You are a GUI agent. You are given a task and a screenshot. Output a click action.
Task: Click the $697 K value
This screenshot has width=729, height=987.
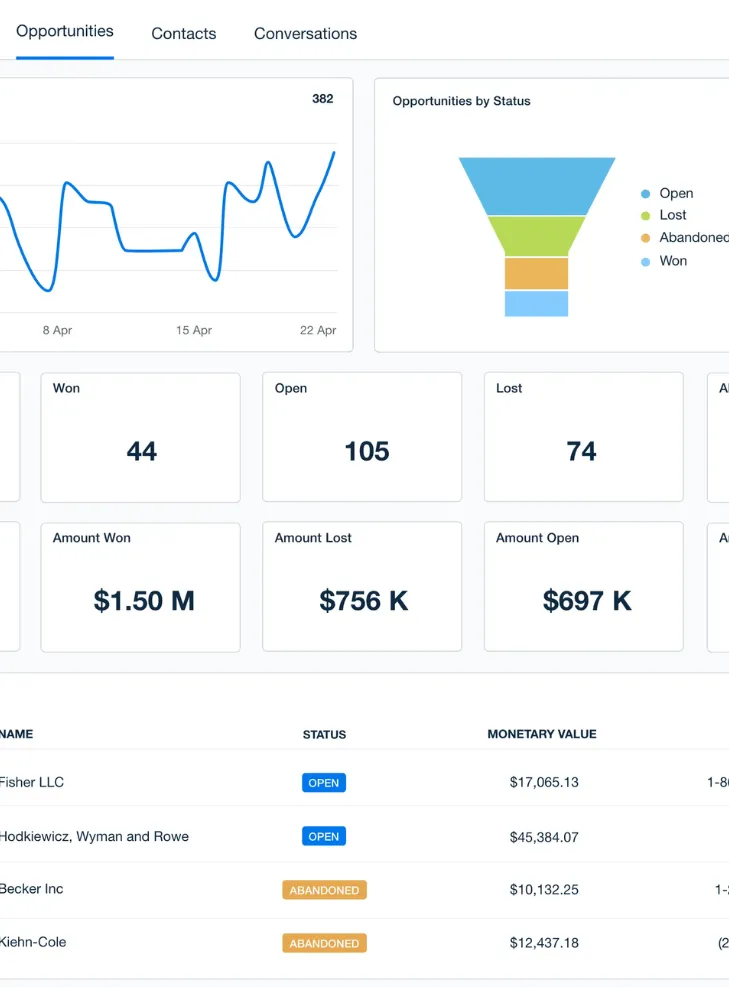point(587,601)
